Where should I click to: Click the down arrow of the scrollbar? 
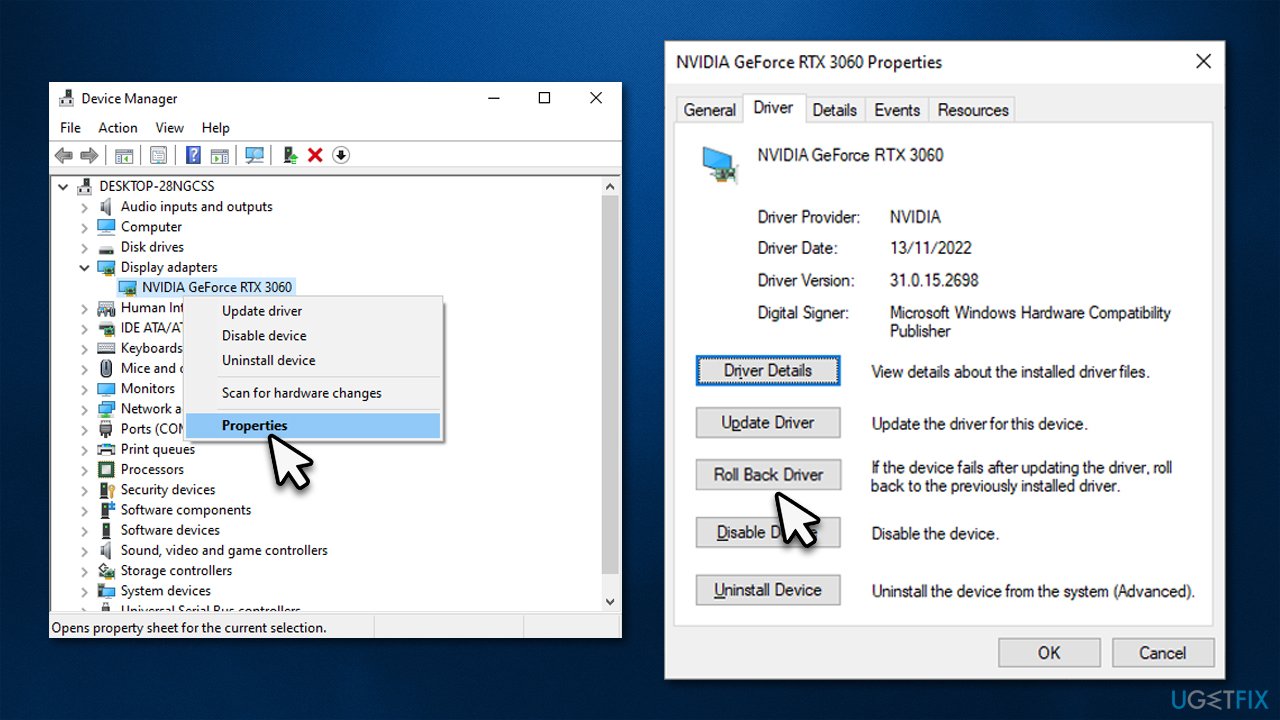[610, 601]
